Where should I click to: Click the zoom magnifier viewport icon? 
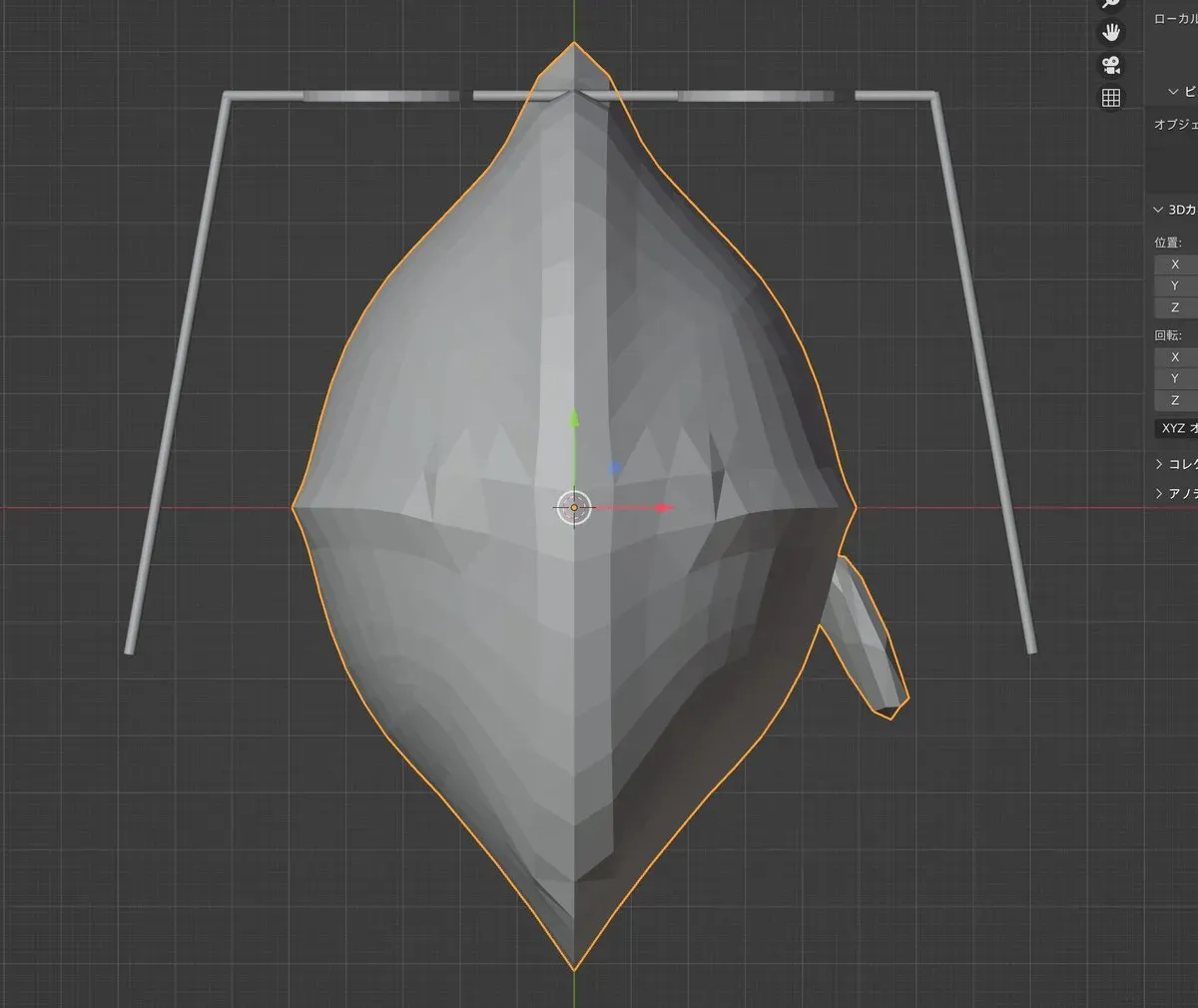(x=1110, y=4)
